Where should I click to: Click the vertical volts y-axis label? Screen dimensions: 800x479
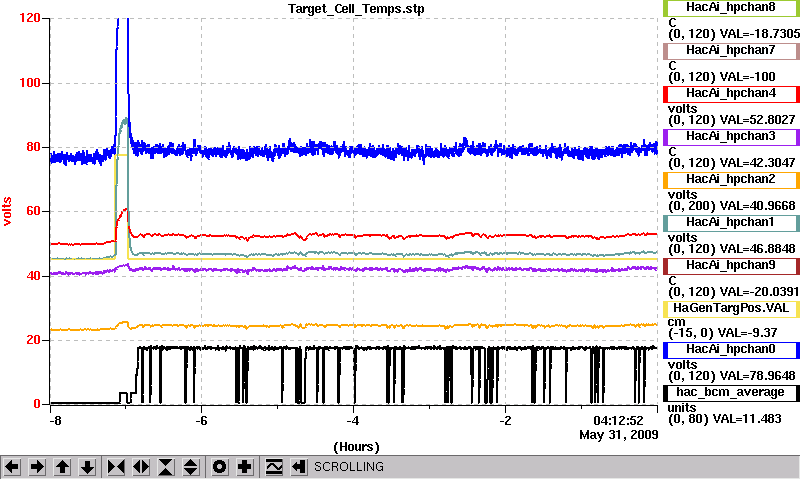pos(7,211)
